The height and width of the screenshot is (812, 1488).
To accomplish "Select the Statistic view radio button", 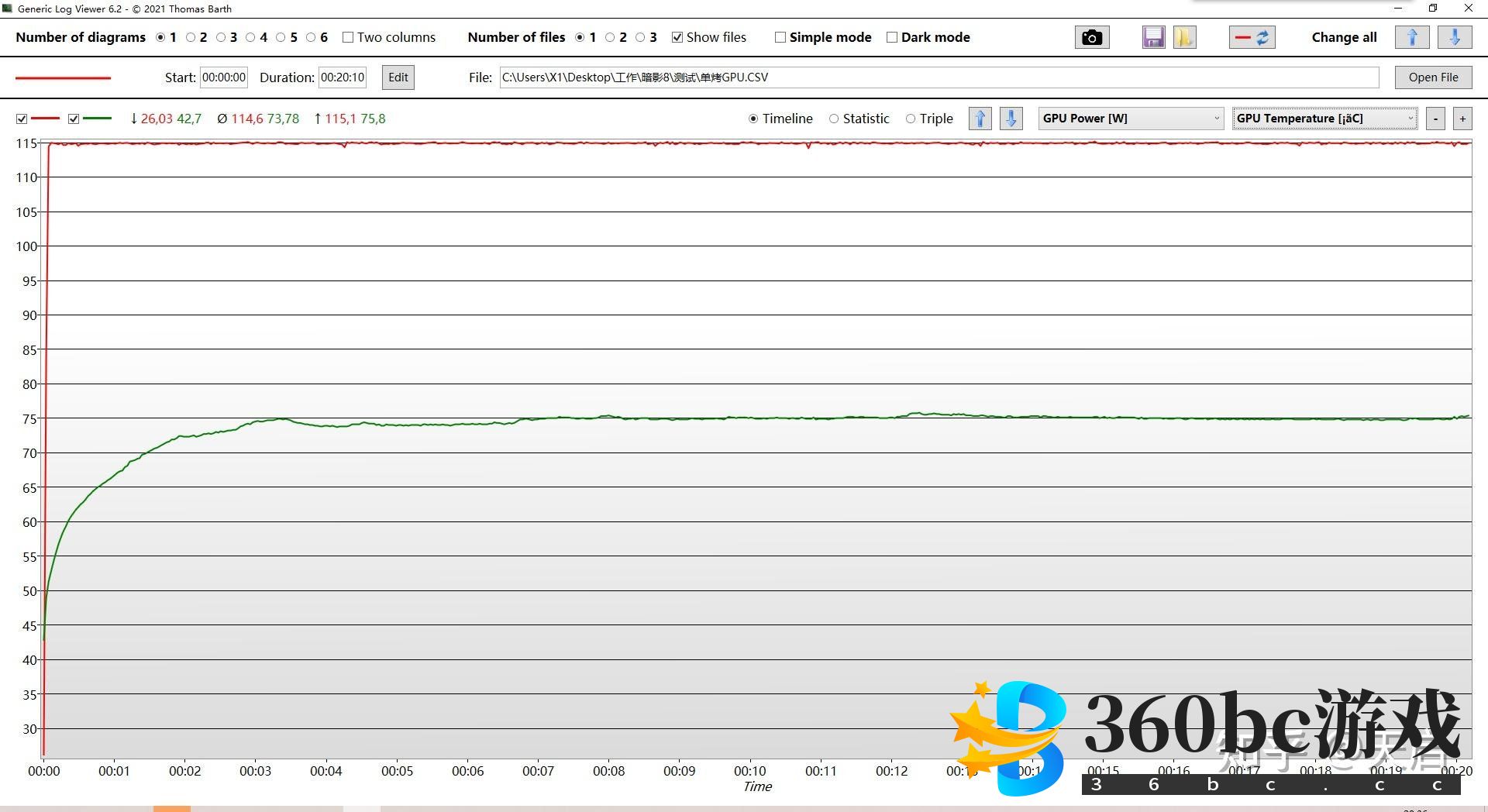I will pos(834,119).
